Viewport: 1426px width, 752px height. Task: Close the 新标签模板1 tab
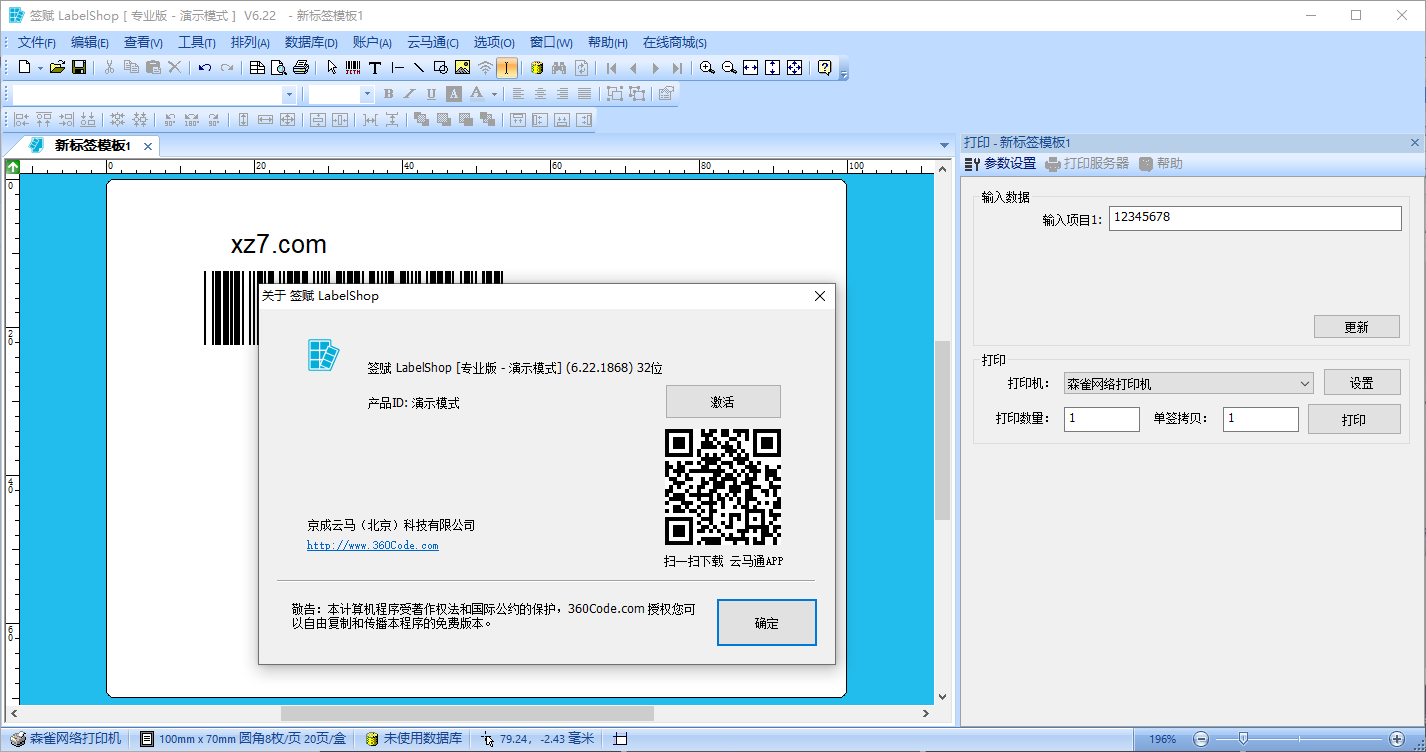[148, 146]
